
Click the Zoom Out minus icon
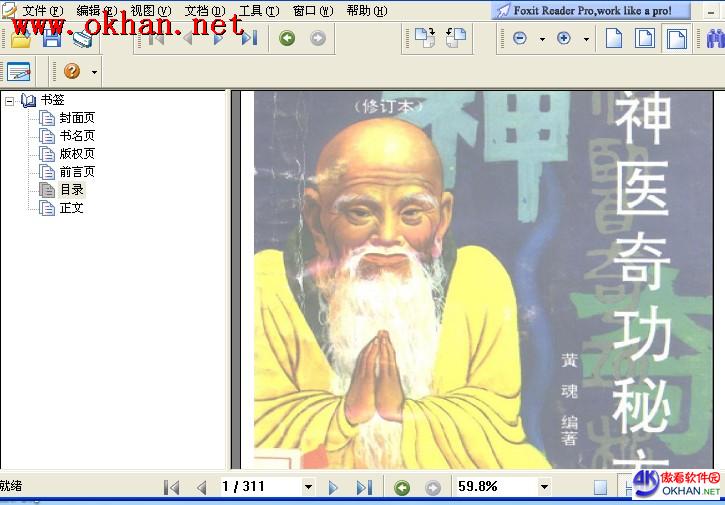click(x=520, y=38)
